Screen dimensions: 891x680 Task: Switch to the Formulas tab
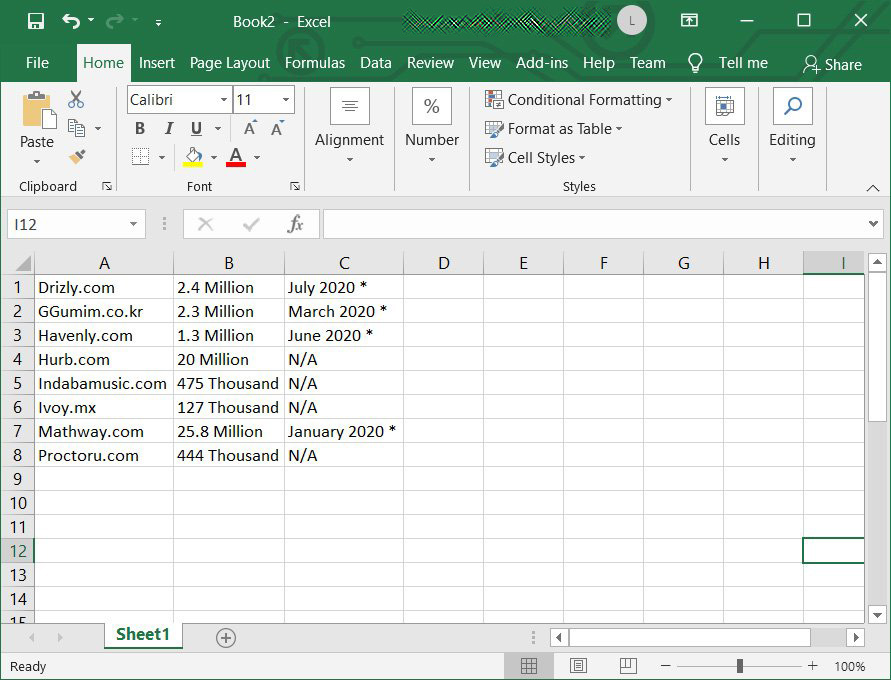tap(315, 62)
